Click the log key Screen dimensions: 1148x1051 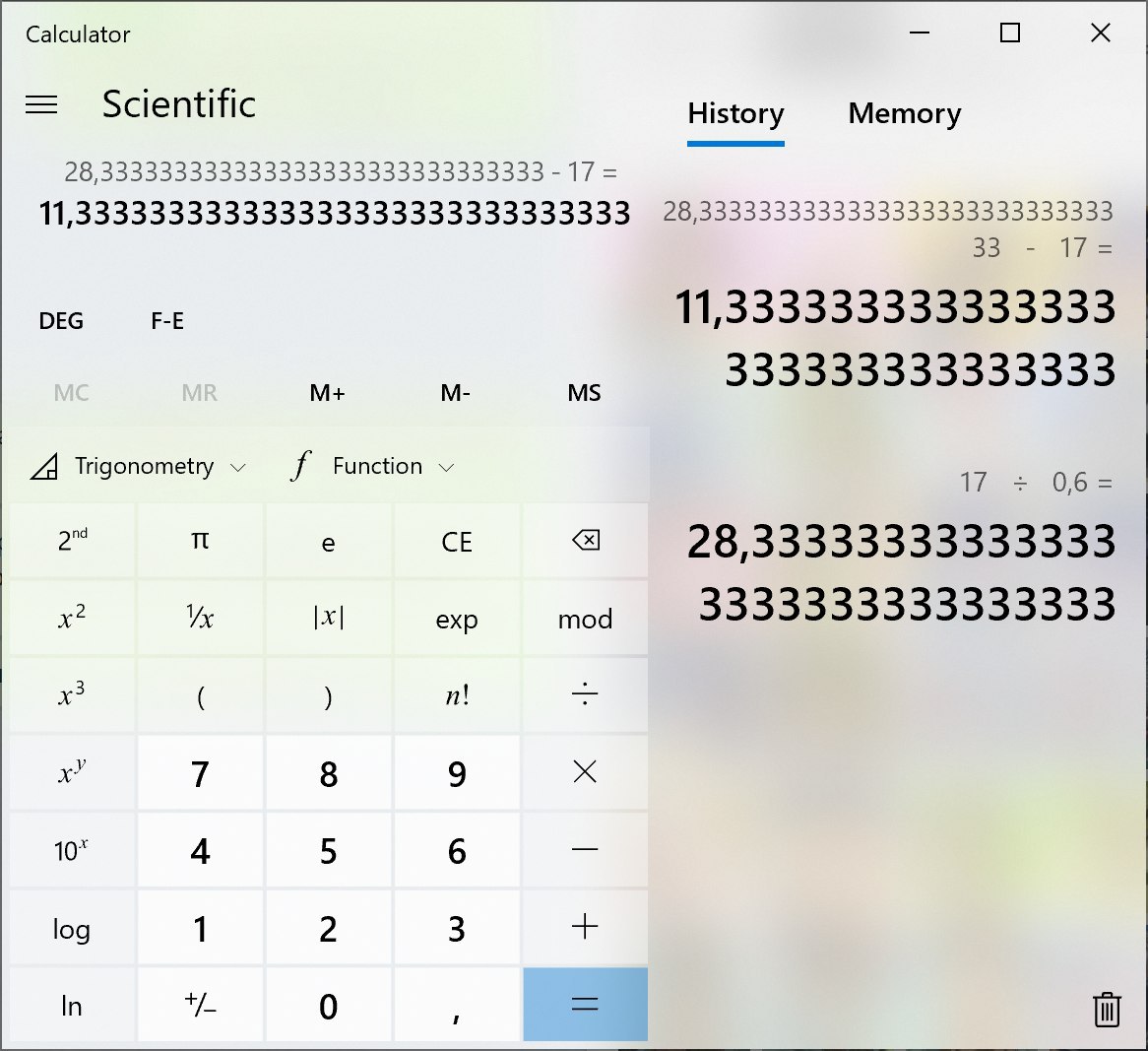pos(72,927)
